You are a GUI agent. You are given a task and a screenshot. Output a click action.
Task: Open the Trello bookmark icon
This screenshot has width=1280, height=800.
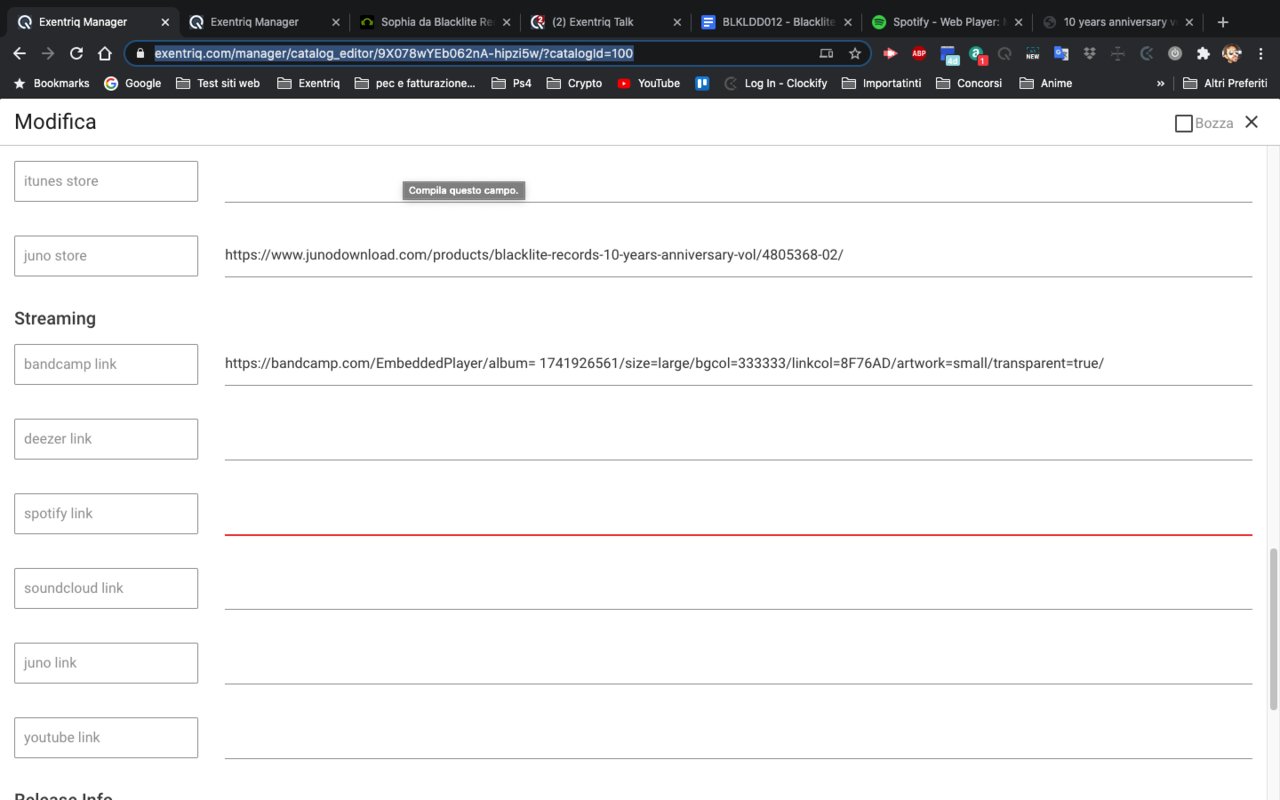(702, 84)
